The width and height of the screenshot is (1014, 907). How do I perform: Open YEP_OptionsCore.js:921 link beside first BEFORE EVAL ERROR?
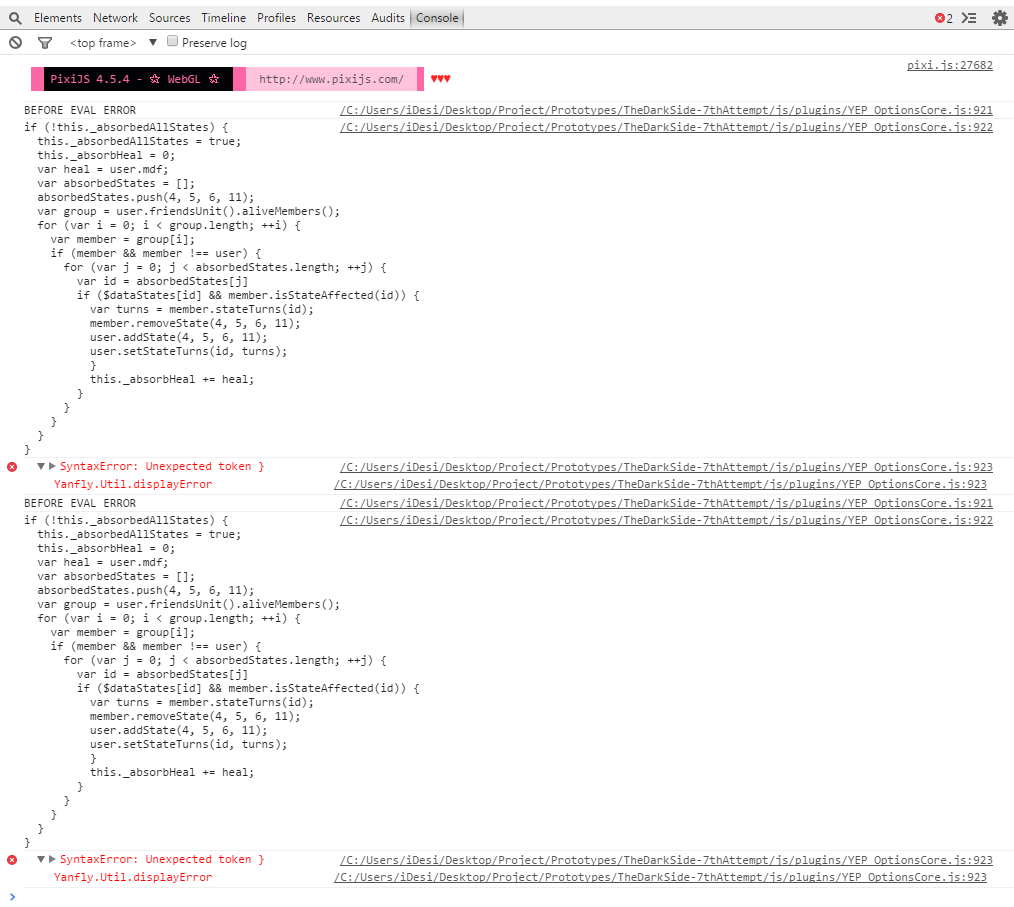click(666, 111)
